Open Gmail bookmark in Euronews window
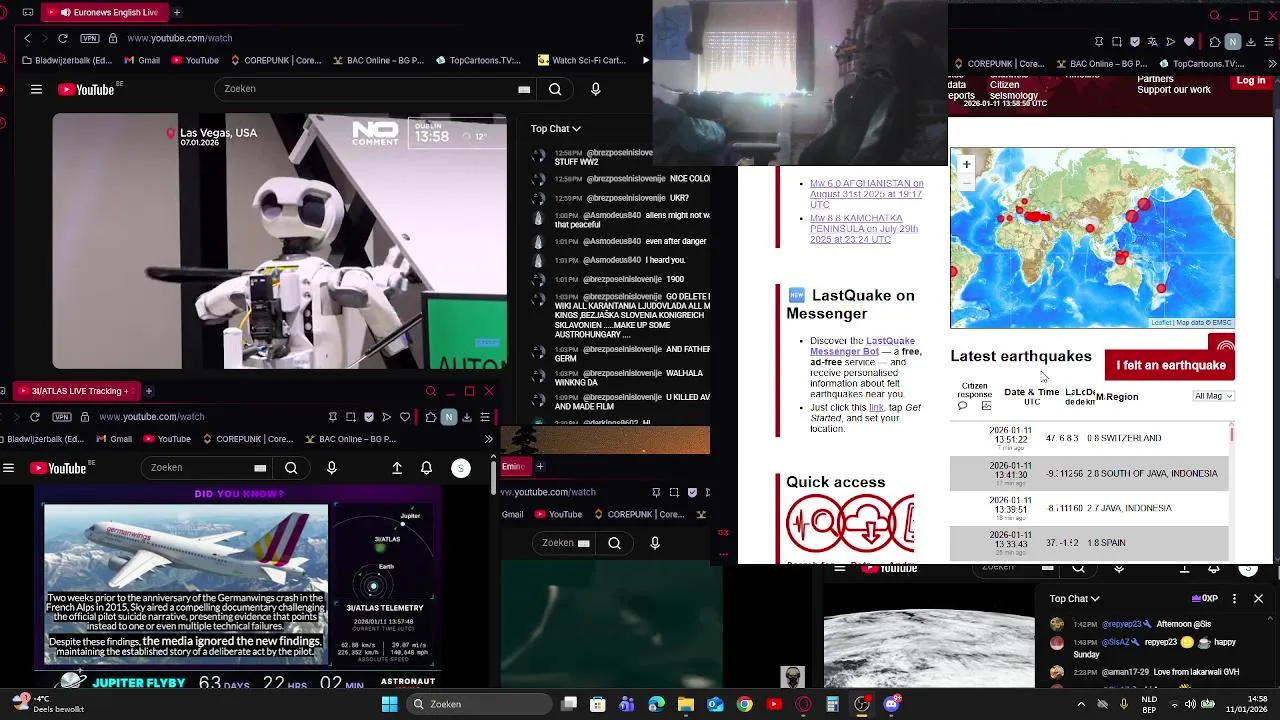Image resolution: width=1280 pixels, height=720 pixels. click(x=140, y=60)
